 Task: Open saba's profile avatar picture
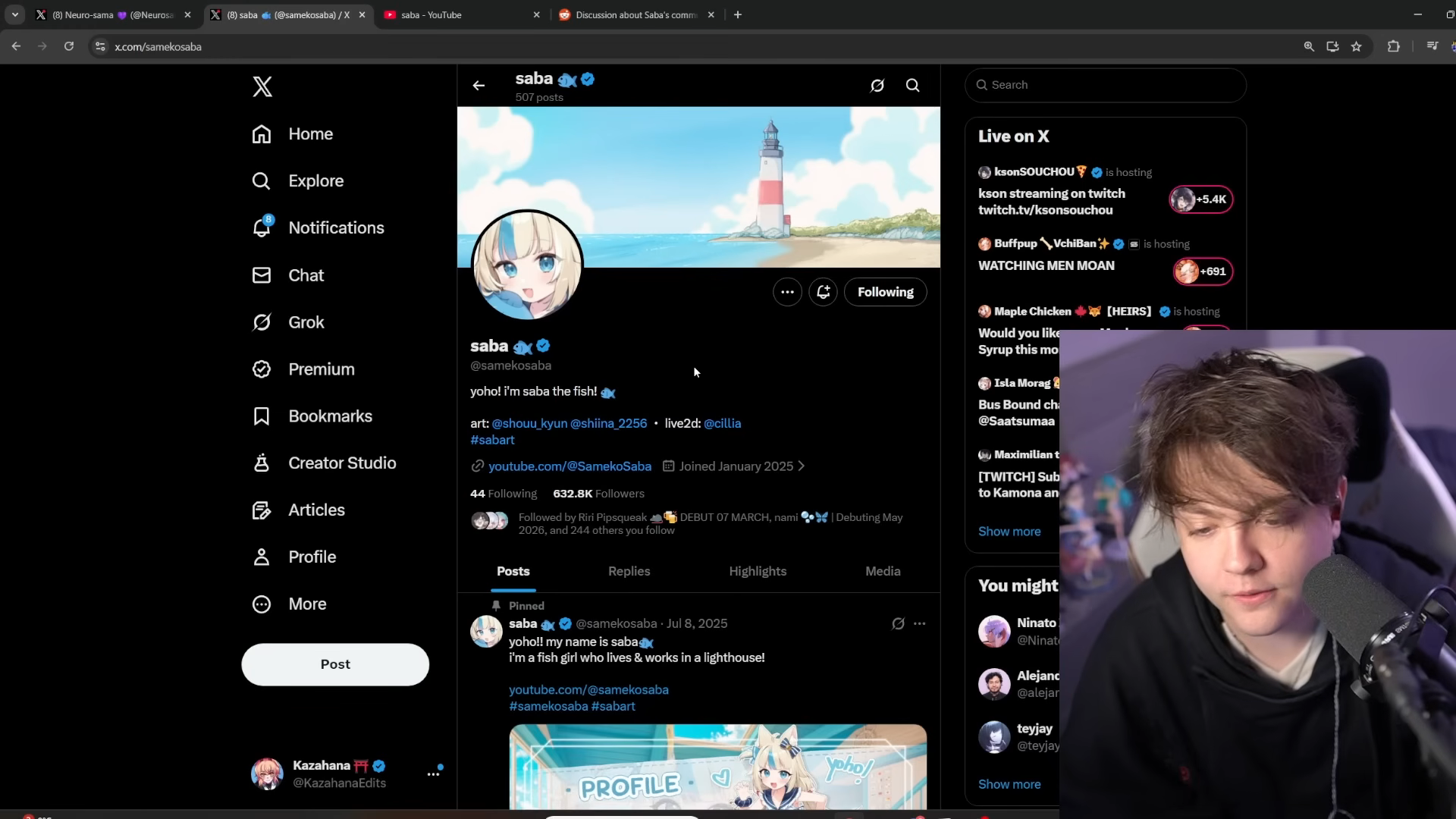(x=528, y=265)
